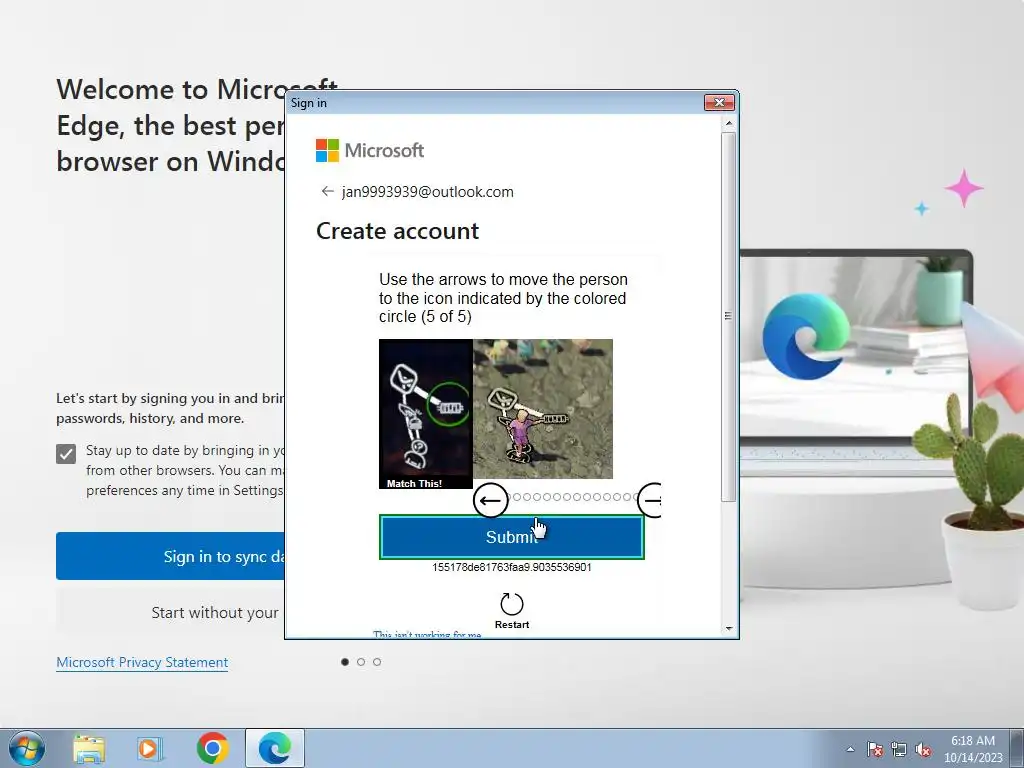Close the Sign in dialog window
This screenshot has height=768, width=1024.
point(720,103)
